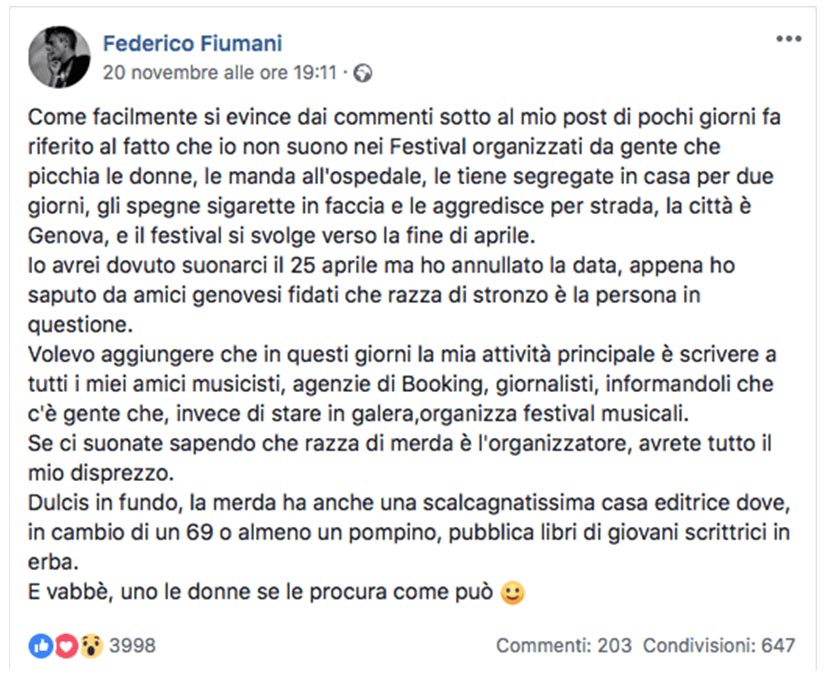827x677 pixels.
Task: Click the line starting Io avrei dovuto suonarci
Action: pyautogui.click(x=381, y=265)
